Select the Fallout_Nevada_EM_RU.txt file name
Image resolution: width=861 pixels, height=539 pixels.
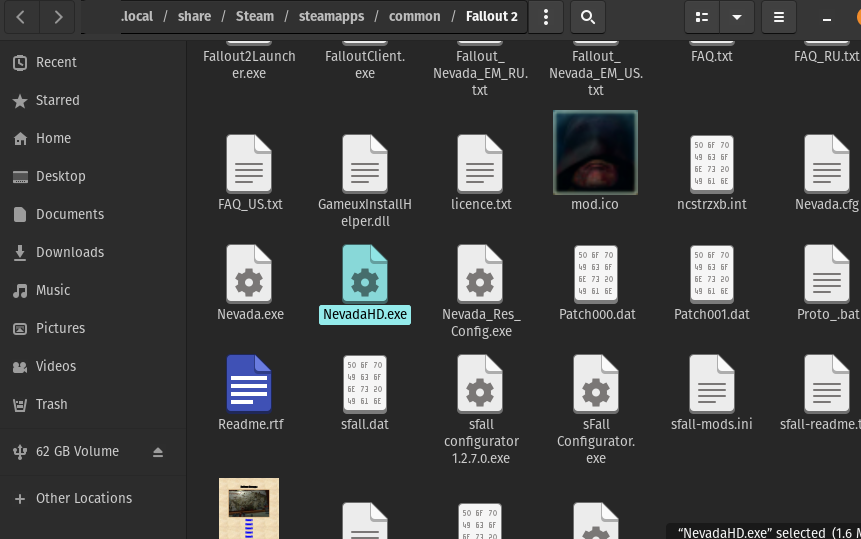480,73
